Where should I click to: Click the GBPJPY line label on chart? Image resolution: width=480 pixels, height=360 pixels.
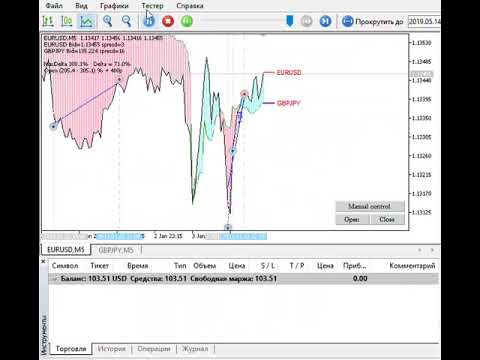tap(289, 103)
